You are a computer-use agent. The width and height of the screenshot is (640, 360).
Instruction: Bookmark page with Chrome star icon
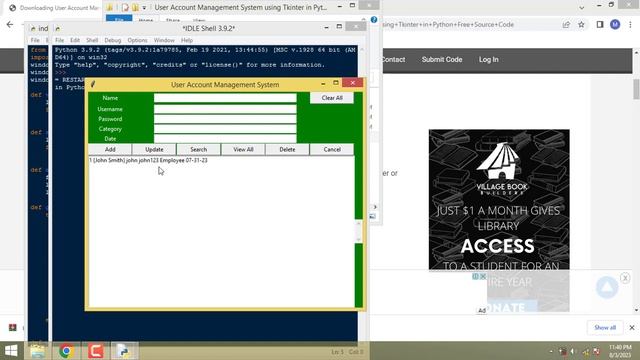tap(581, 25)
